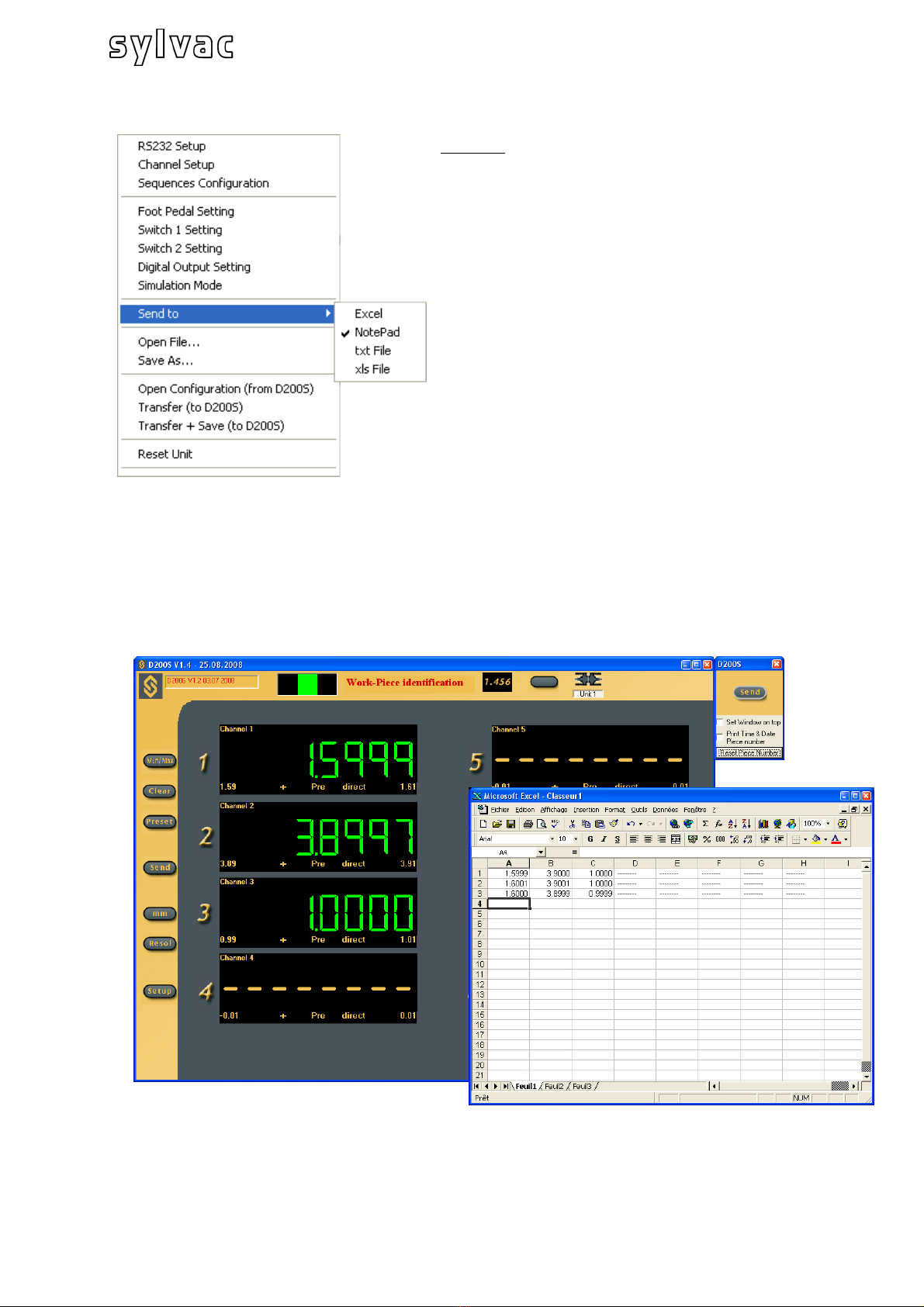Click the Open folder icon in Excel toolbar
The image size is (924, 1307).
click(x=497, y=824)
